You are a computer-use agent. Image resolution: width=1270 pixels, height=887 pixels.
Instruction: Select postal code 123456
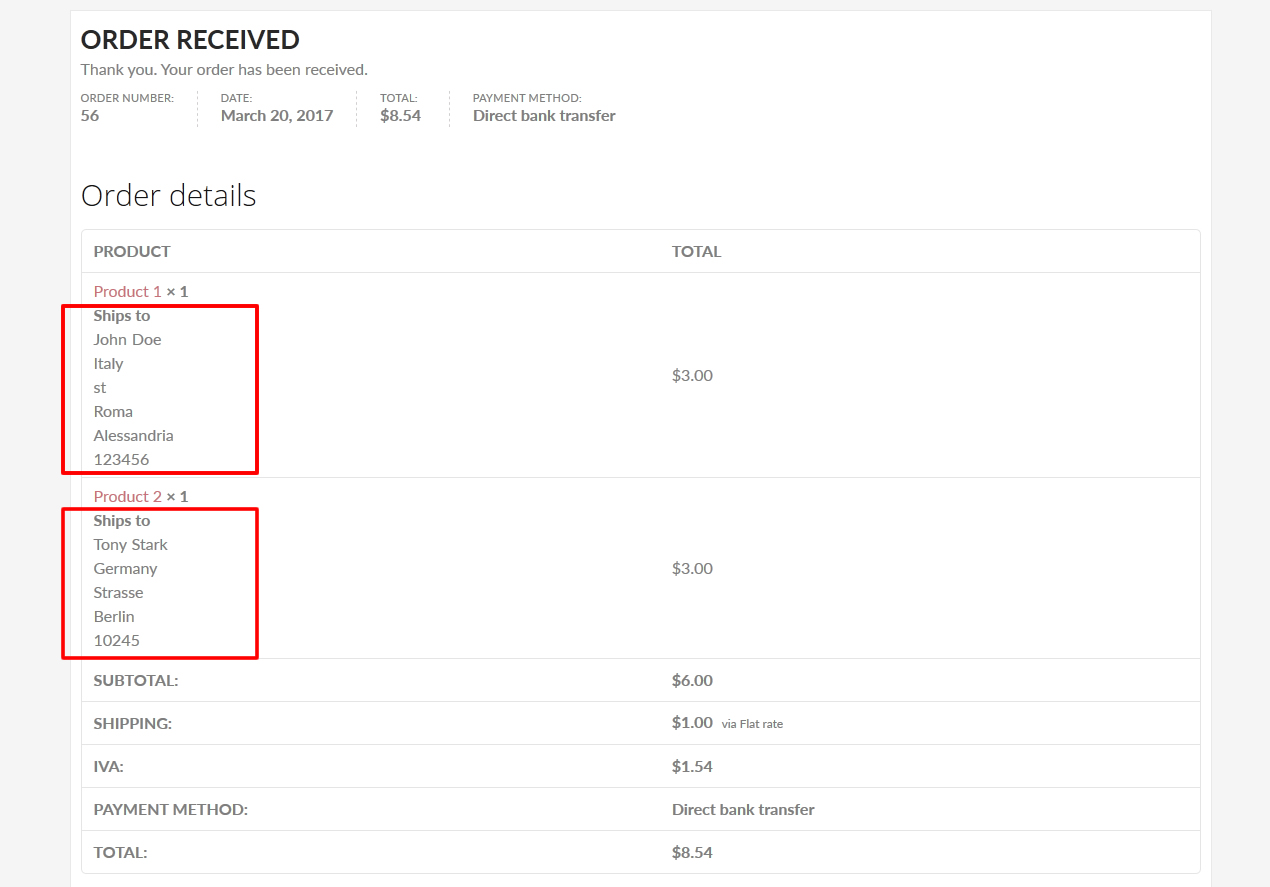coord(121,460)
